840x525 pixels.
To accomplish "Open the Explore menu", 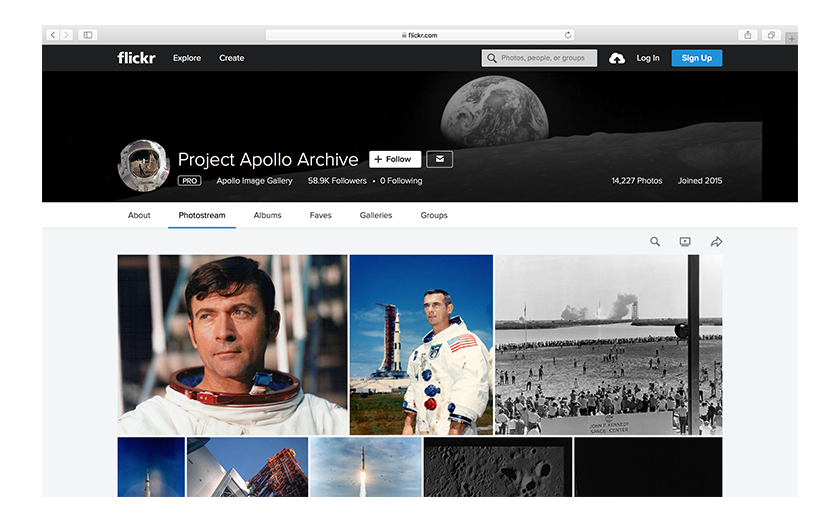I will (x=187, y=58).
